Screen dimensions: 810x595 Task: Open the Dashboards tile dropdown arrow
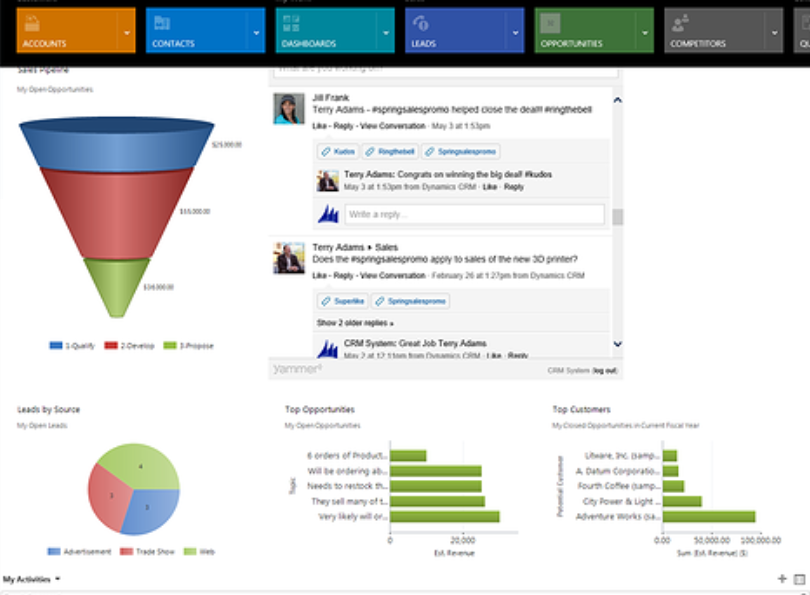(x=386, y=33)
